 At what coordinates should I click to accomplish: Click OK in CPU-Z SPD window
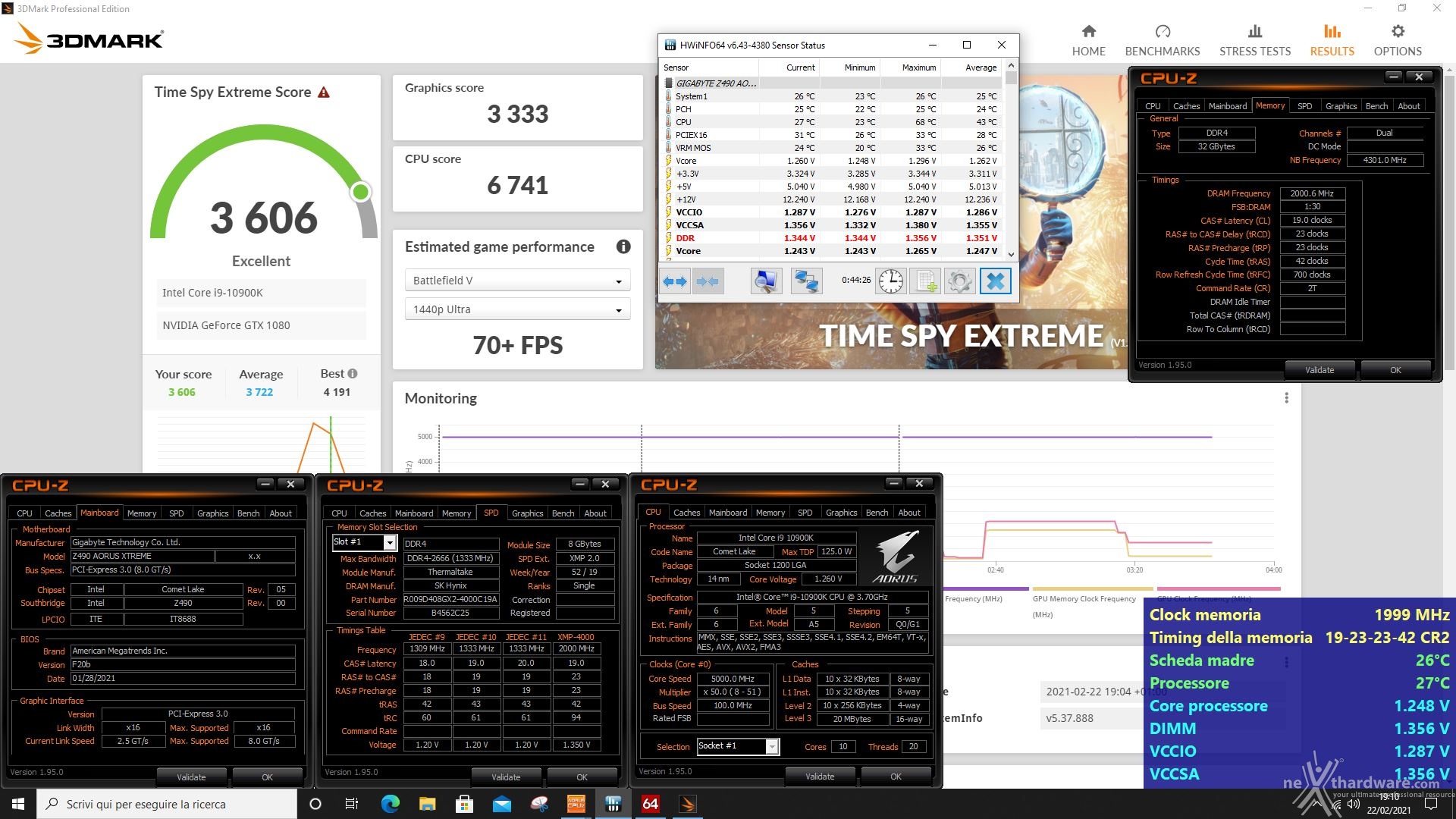(582, 777)
